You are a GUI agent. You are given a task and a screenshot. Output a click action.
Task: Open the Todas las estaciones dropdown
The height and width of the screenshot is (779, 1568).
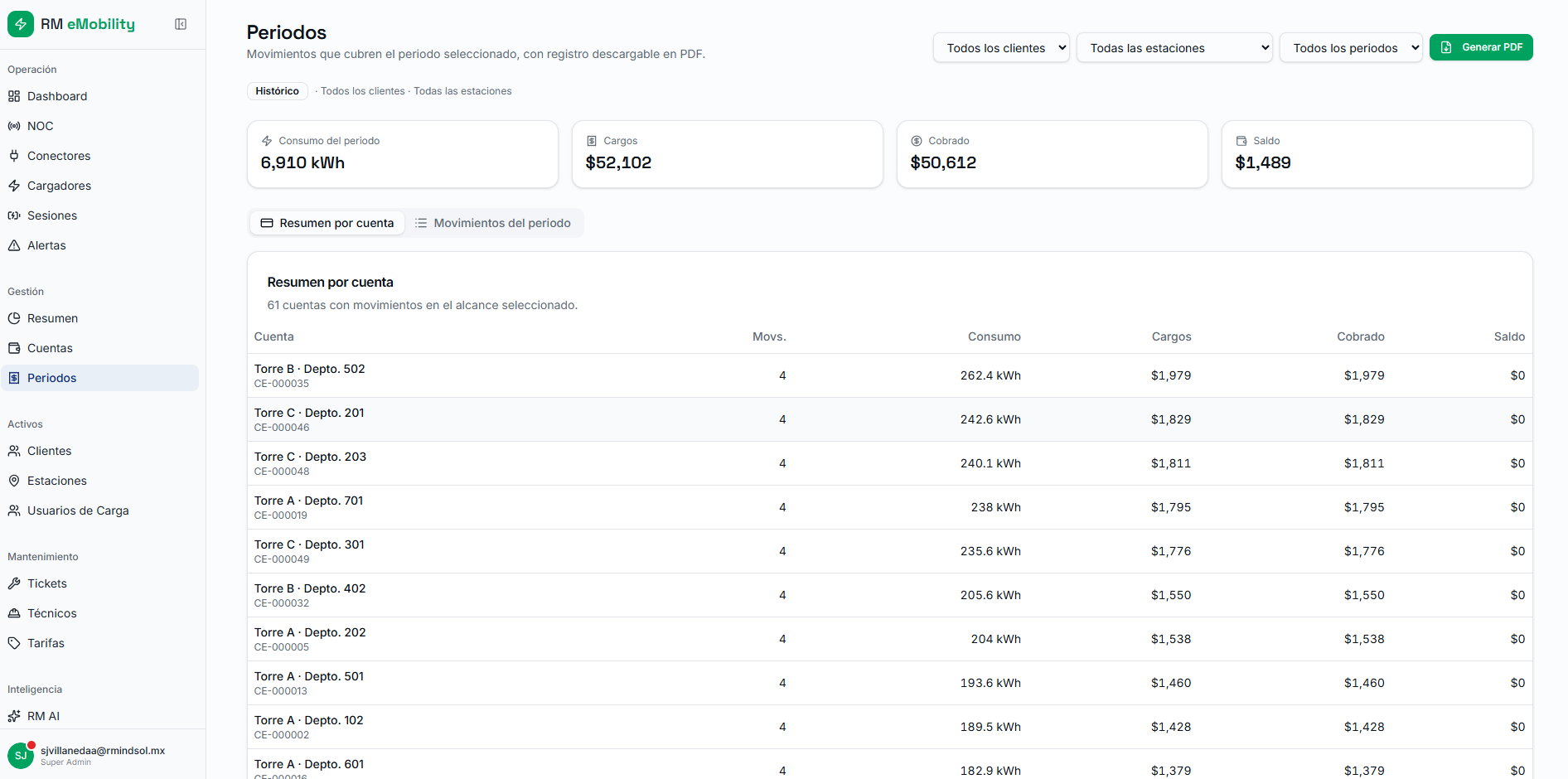(x=1174, y=48)
